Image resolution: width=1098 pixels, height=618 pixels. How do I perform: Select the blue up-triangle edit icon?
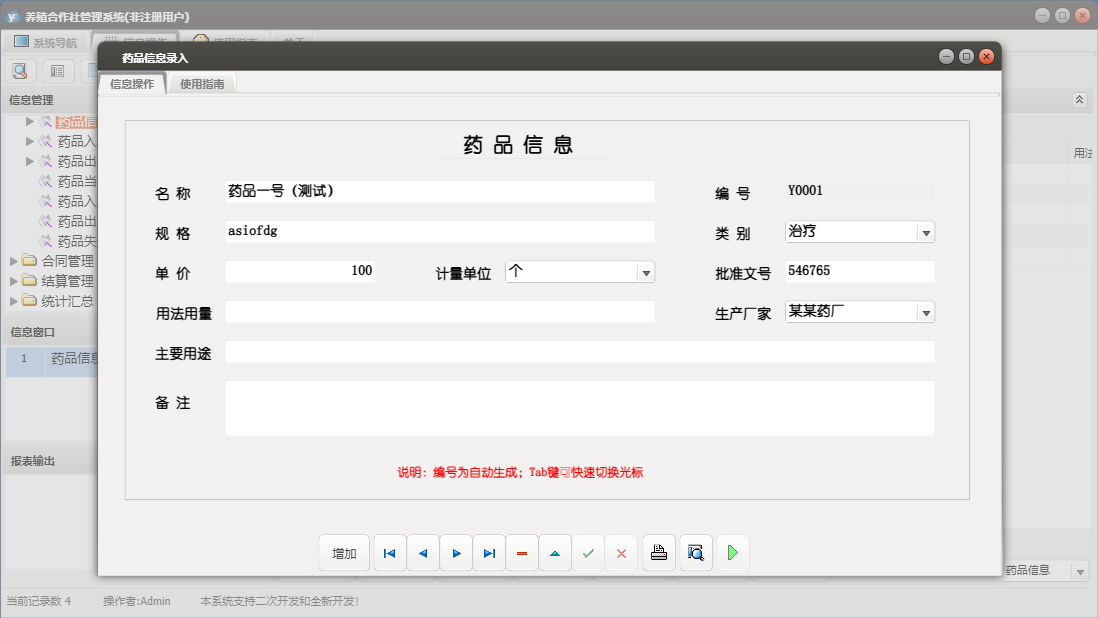click(555, 552)
